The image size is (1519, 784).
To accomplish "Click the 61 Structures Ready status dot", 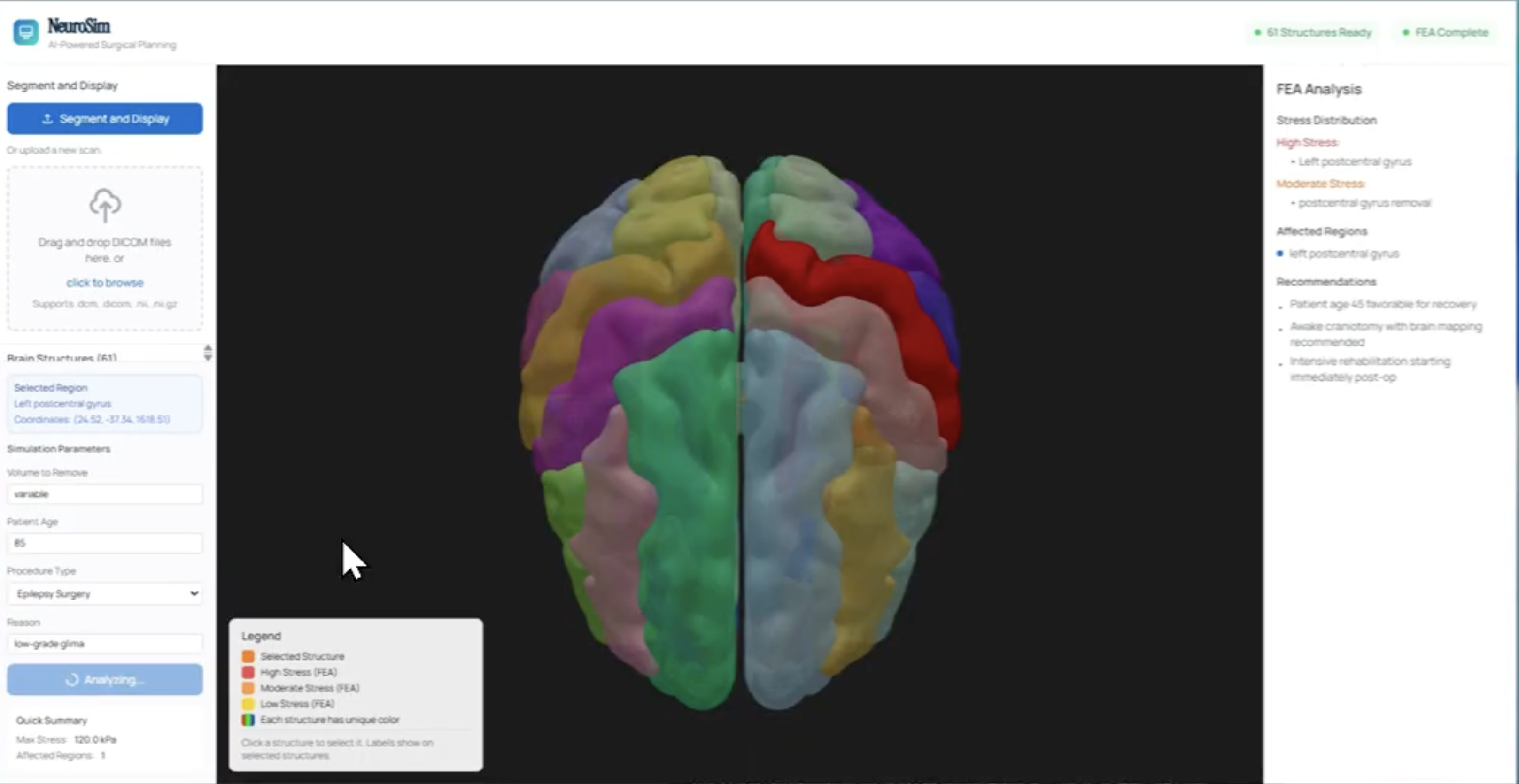I will point(1257,32).
